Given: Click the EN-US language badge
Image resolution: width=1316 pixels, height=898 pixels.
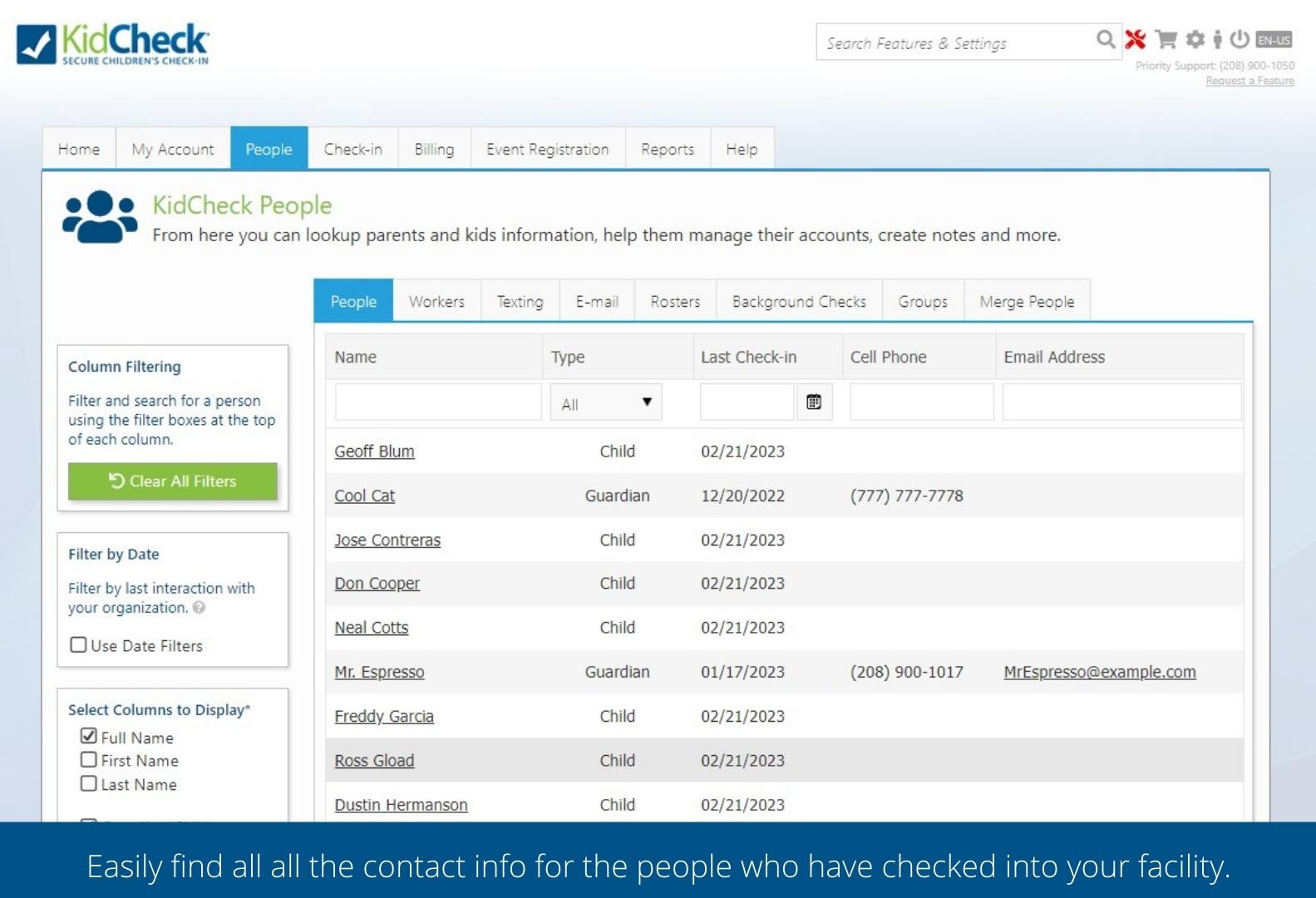Looking at the screenshot, I should coord(1274,40).
